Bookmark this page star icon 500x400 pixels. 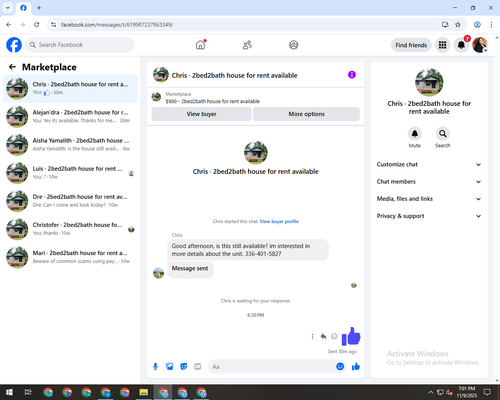click(x=458, y=25)
